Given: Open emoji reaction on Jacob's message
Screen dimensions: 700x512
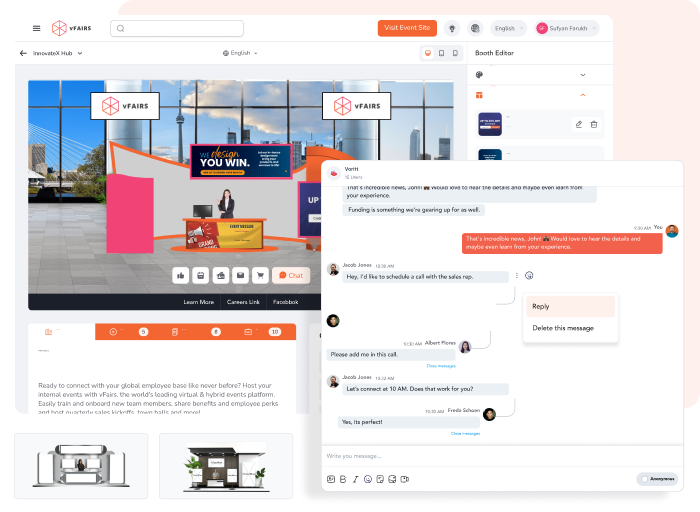Looking at the screenshot, I should click(x=529, y=275).
